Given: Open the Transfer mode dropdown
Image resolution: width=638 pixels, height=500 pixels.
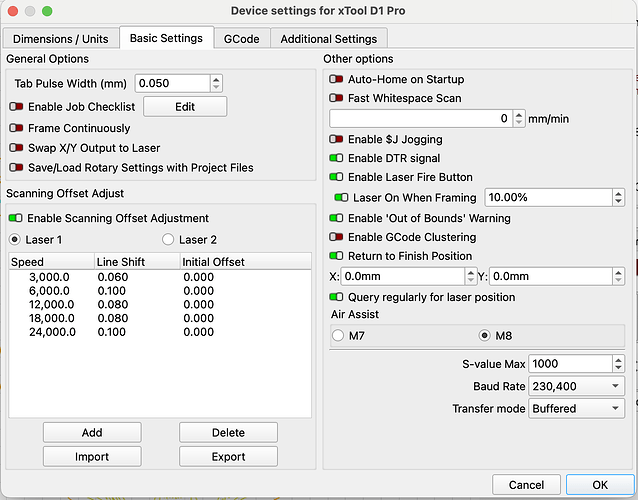Looking at the screenshot, I should [x=576, y=408].
